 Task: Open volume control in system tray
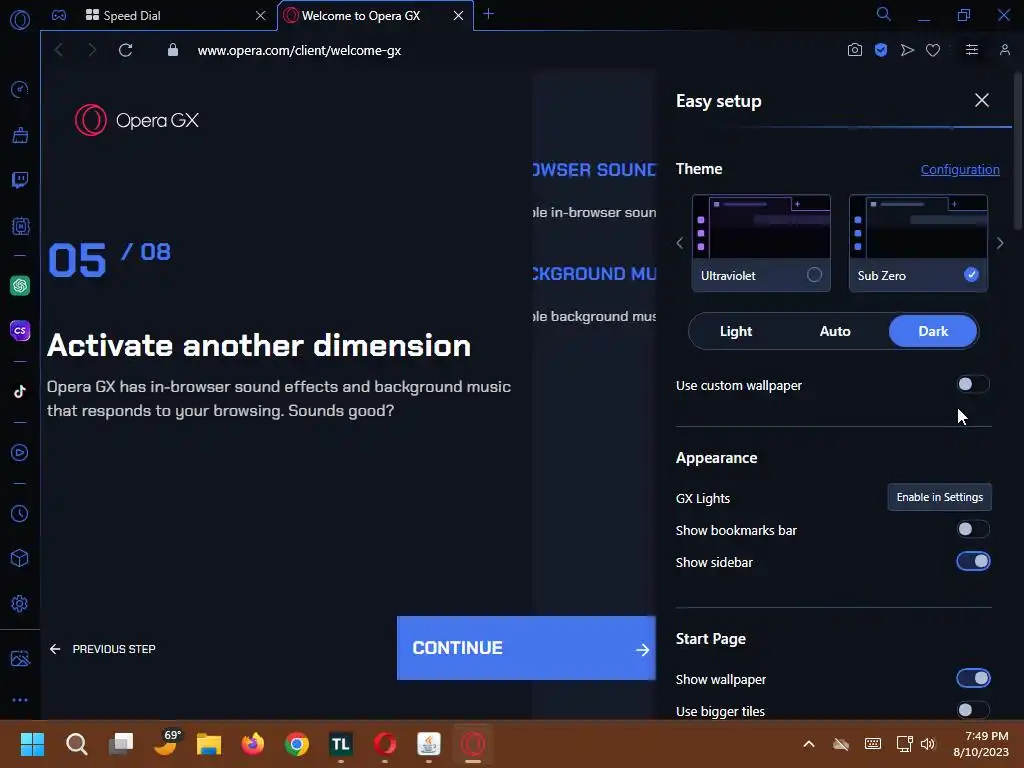pos(927,744)
